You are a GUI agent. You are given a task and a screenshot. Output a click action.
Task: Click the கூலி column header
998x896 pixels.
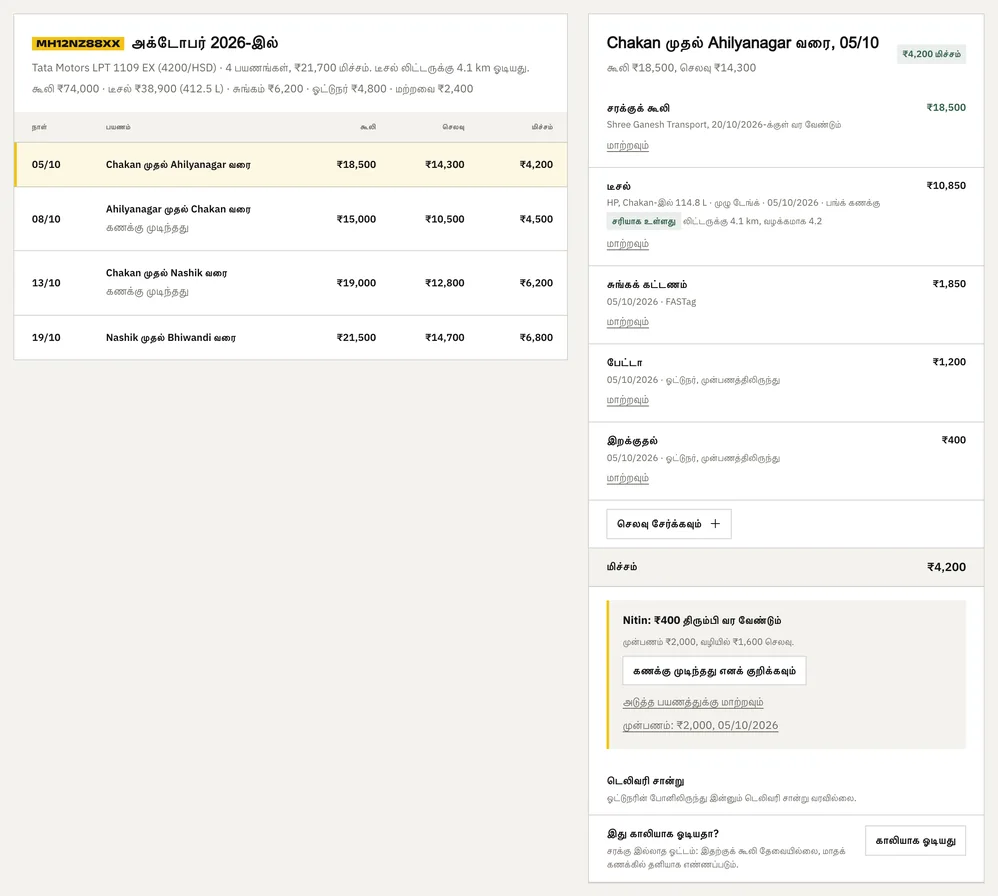(x=368, y=127)
